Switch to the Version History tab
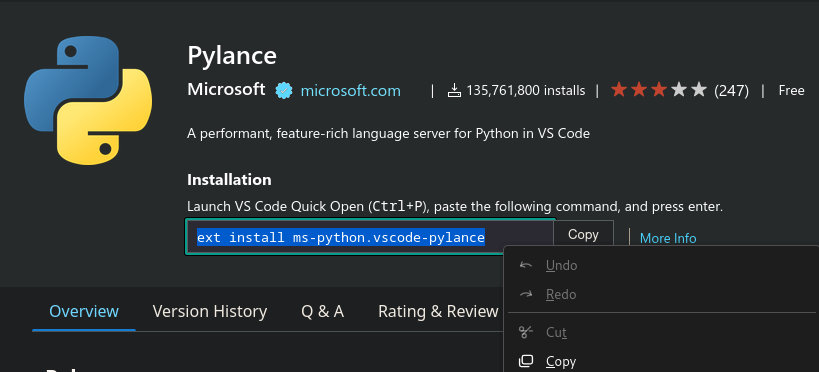Viewport: 819px width, 372px height. (x=210, y=311)
